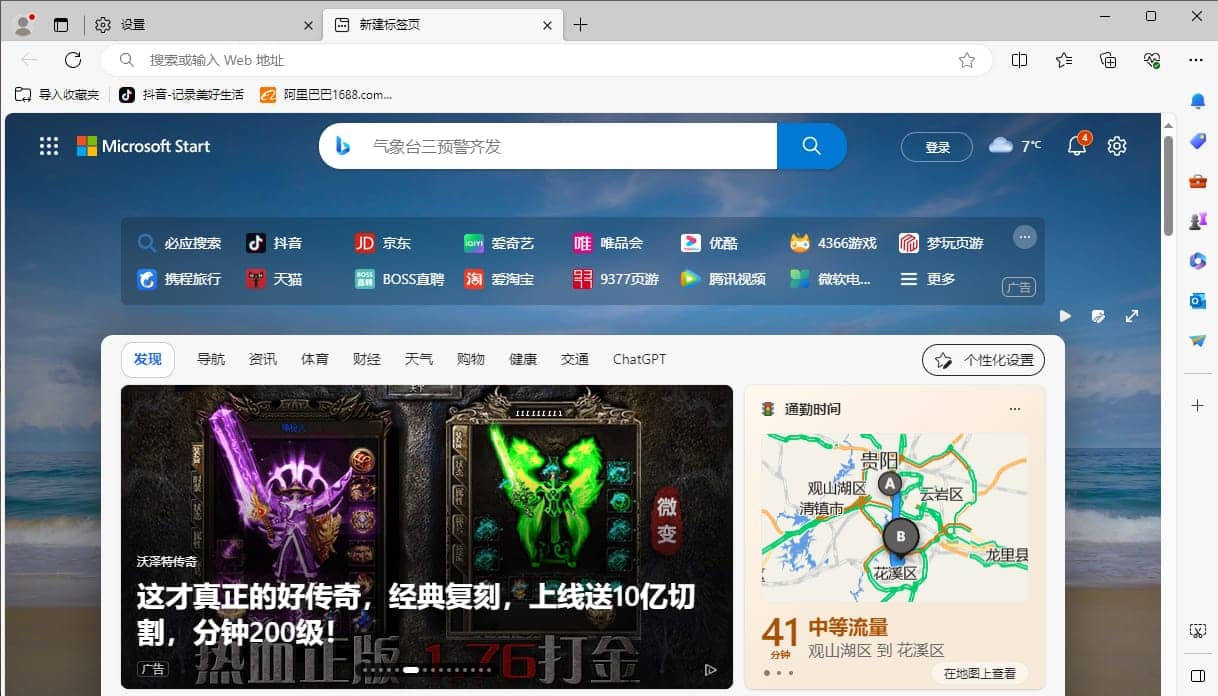This screenshot has width=1218, height=696.
Task: Open split screen view icon
Action: click(1019, 60)
